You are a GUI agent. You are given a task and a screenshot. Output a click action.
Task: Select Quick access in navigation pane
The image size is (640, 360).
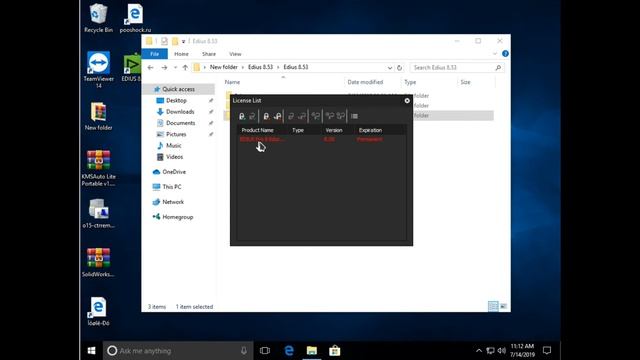pos(178,89)
